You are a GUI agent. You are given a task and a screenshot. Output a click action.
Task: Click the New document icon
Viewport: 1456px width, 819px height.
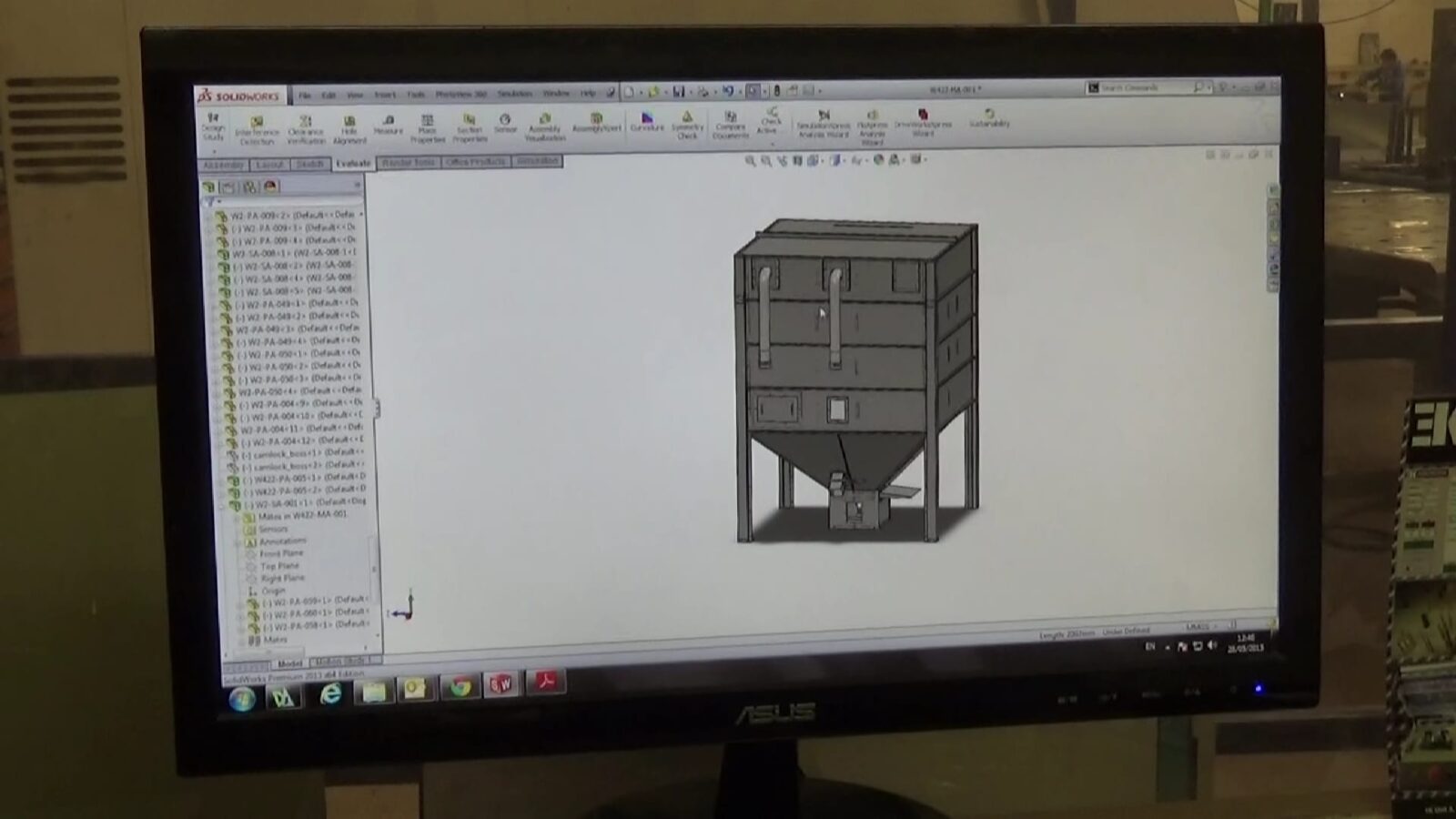[x=629, y=92]
